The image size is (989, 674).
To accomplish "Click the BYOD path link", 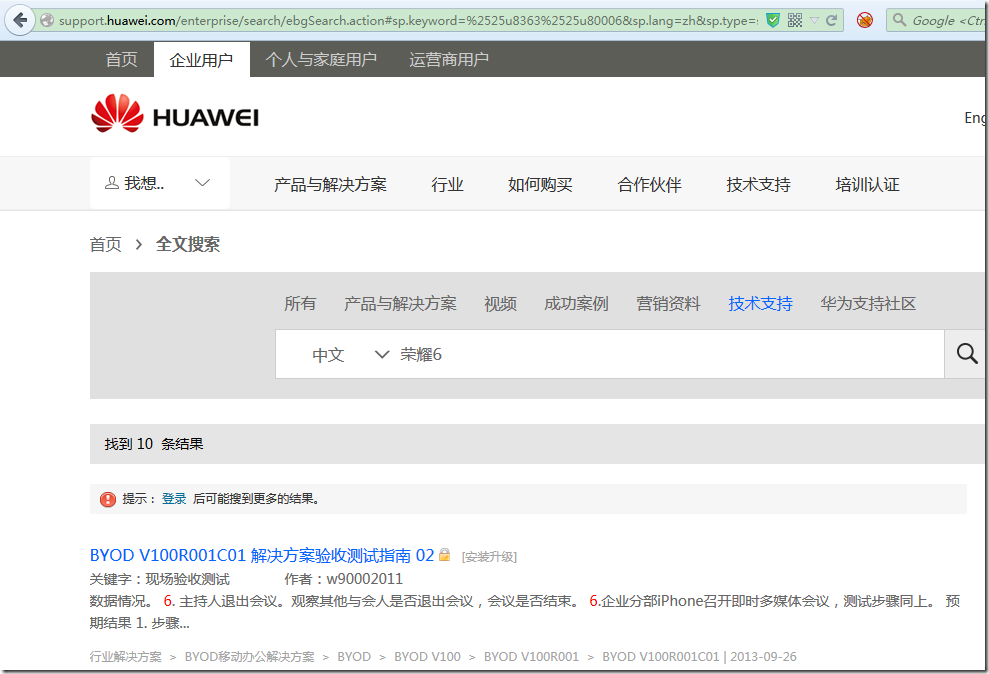I will point(354,656).
